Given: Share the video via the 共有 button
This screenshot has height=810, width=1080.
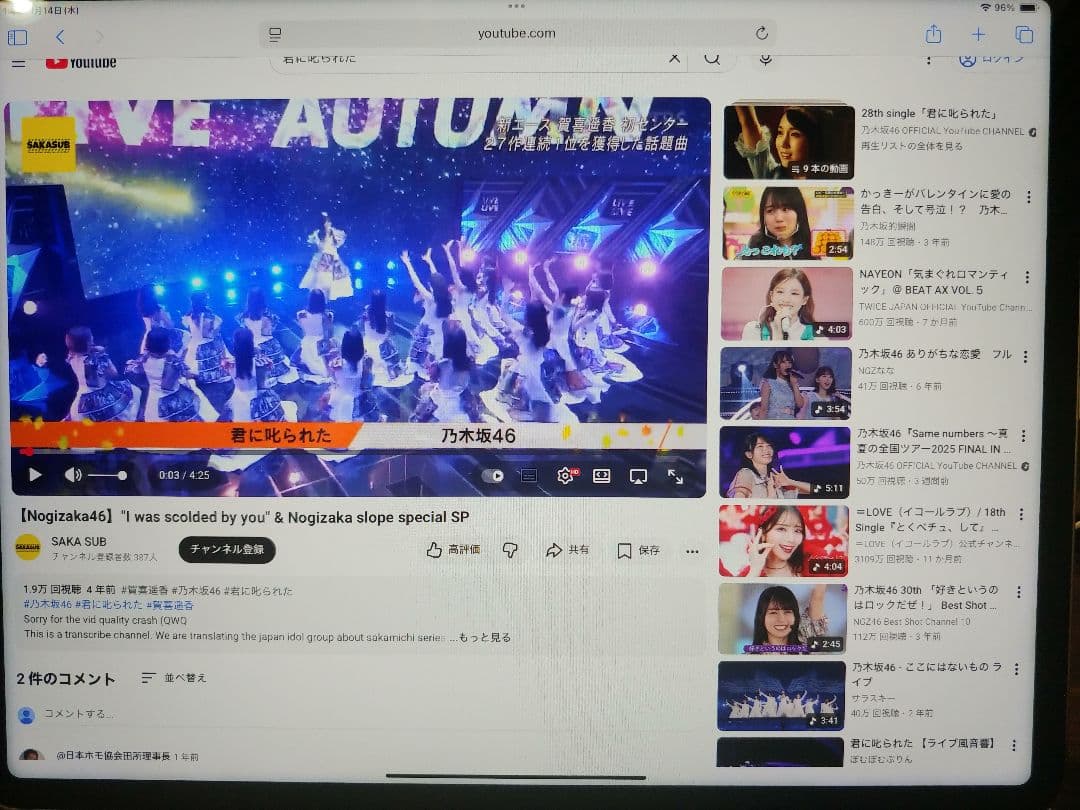Looking at the screenshot, I should pyautogui.click(x=568, y=550).
